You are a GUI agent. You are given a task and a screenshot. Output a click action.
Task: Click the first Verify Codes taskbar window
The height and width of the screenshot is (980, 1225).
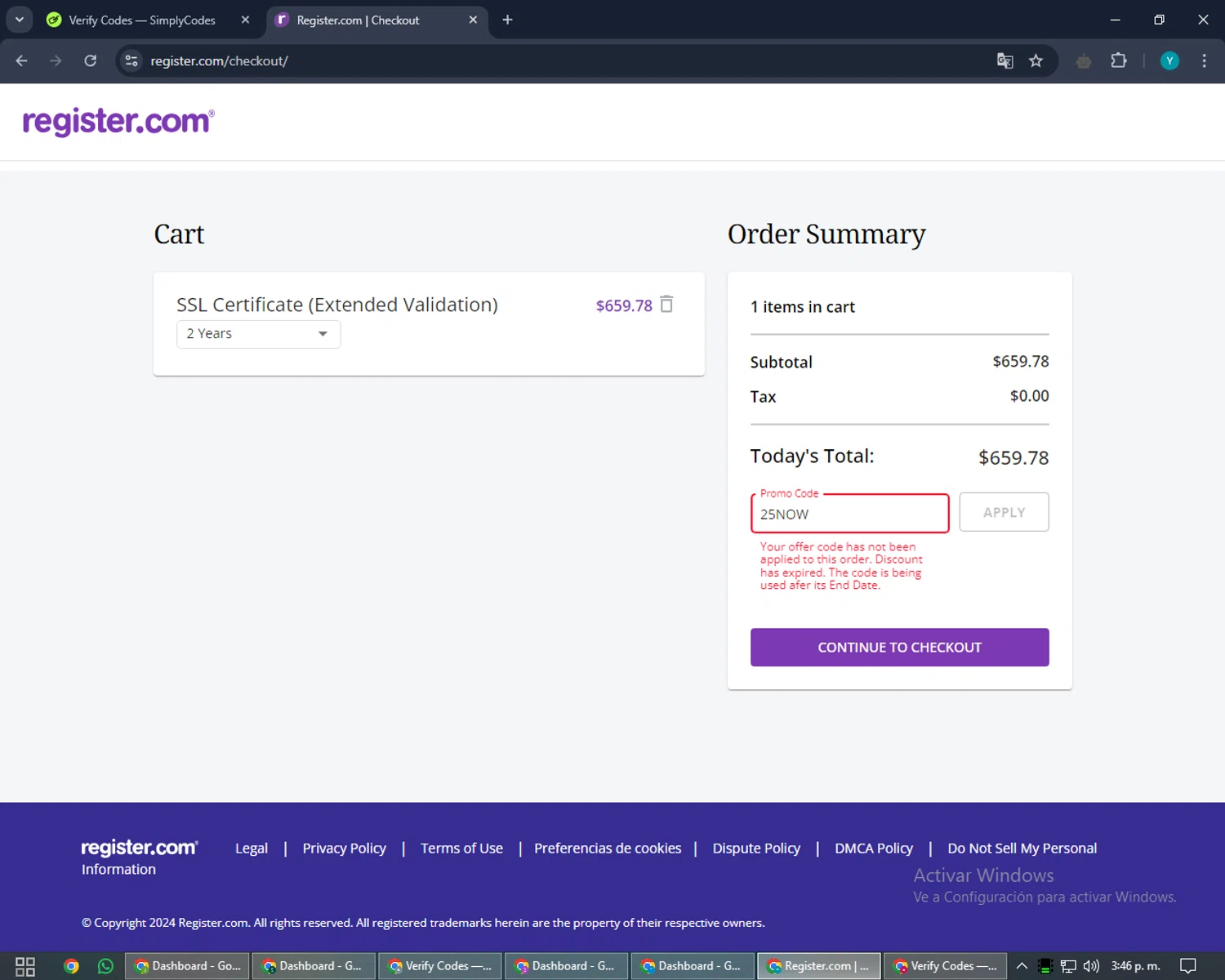coord(440,966)
